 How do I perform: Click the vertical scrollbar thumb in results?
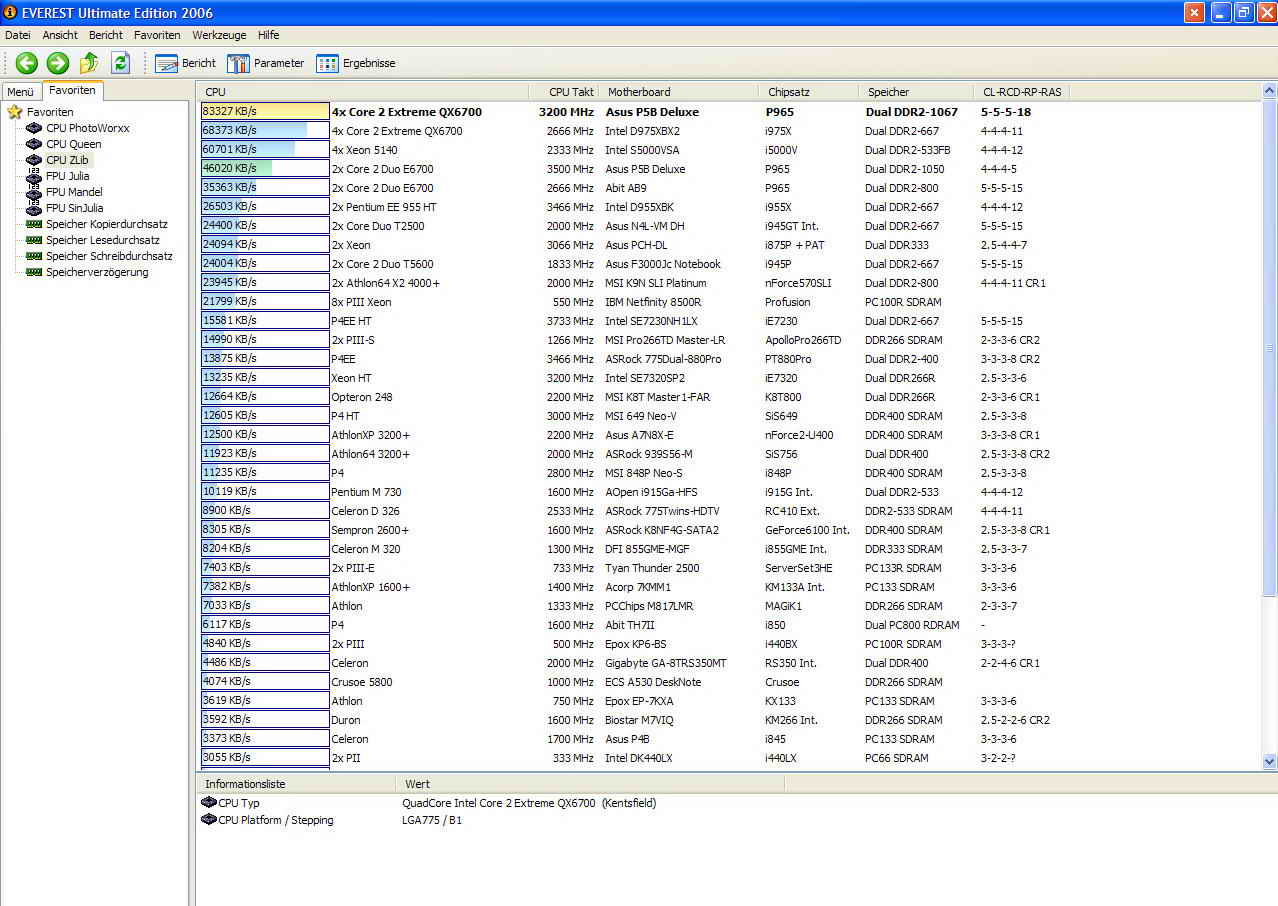coord(1269,348)
